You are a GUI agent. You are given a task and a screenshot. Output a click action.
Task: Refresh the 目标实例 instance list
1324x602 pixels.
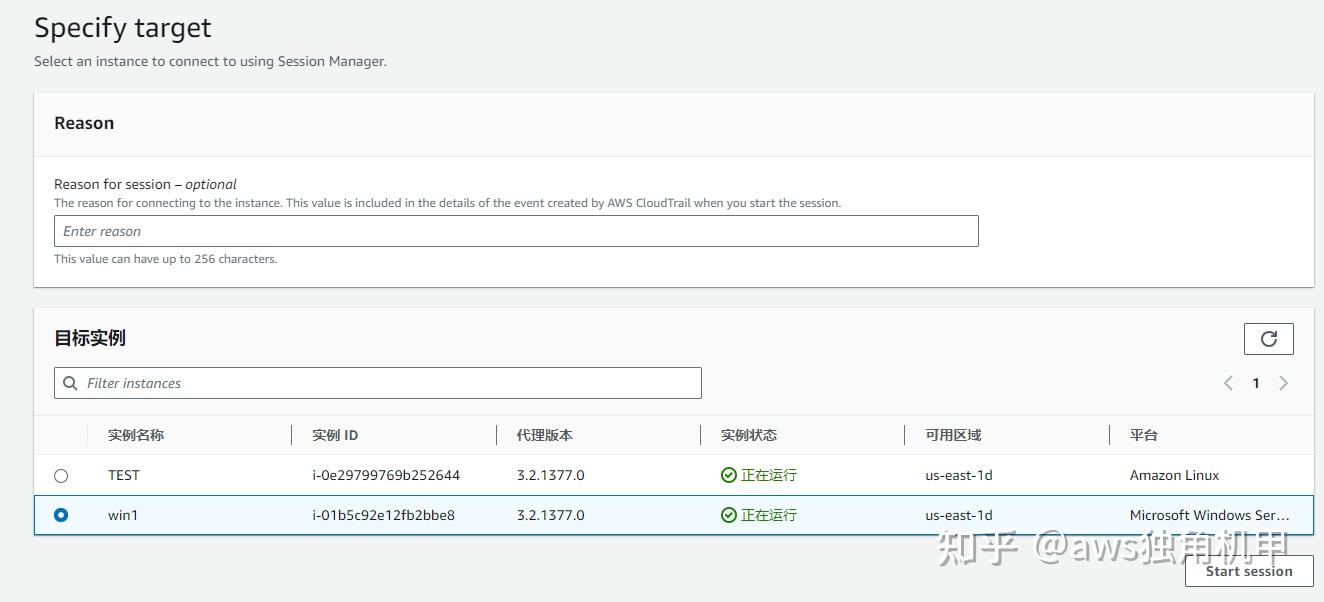[x=1268, y=339]
